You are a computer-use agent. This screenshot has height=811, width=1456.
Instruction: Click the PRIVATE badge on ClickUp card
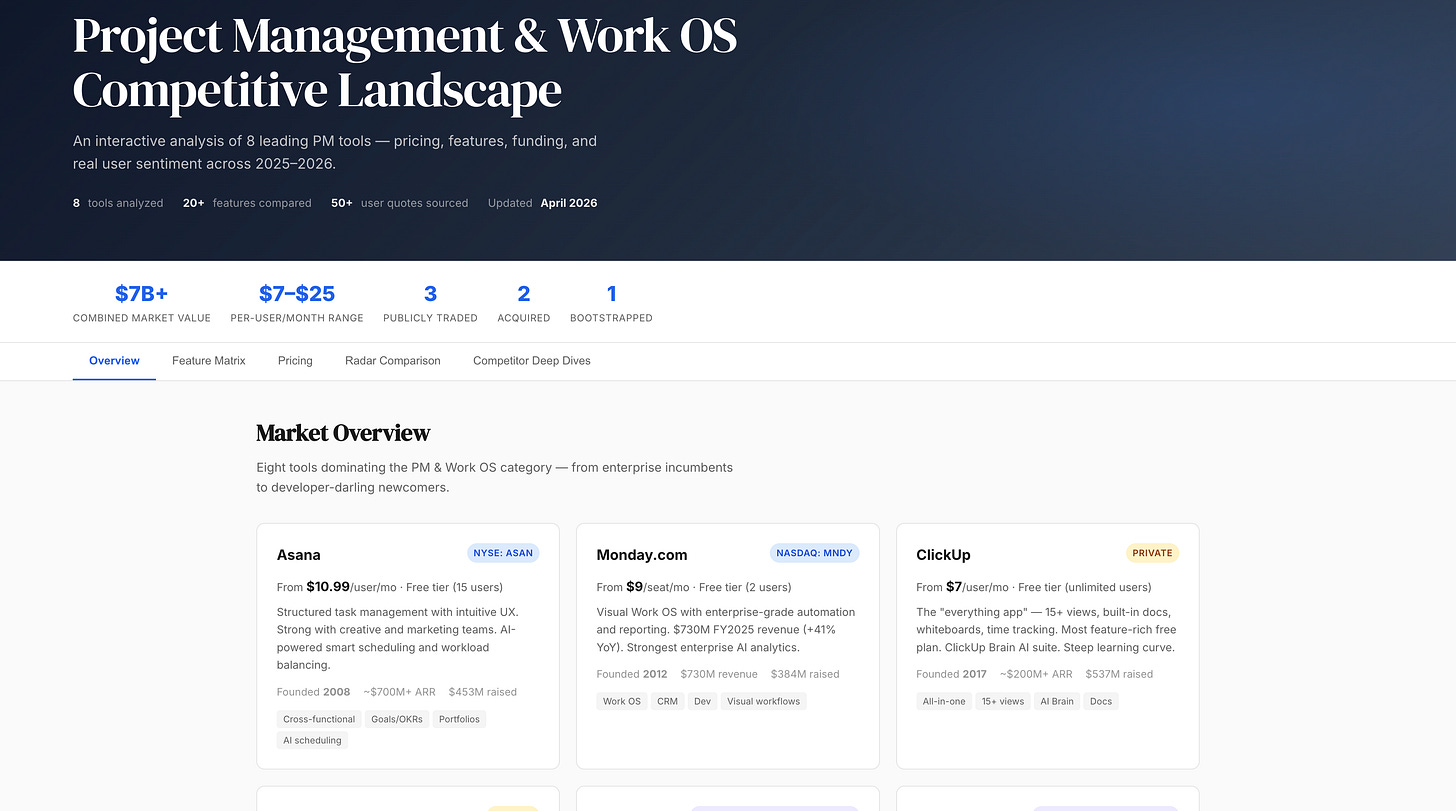pyautogui.click(x=1152, y=553)
